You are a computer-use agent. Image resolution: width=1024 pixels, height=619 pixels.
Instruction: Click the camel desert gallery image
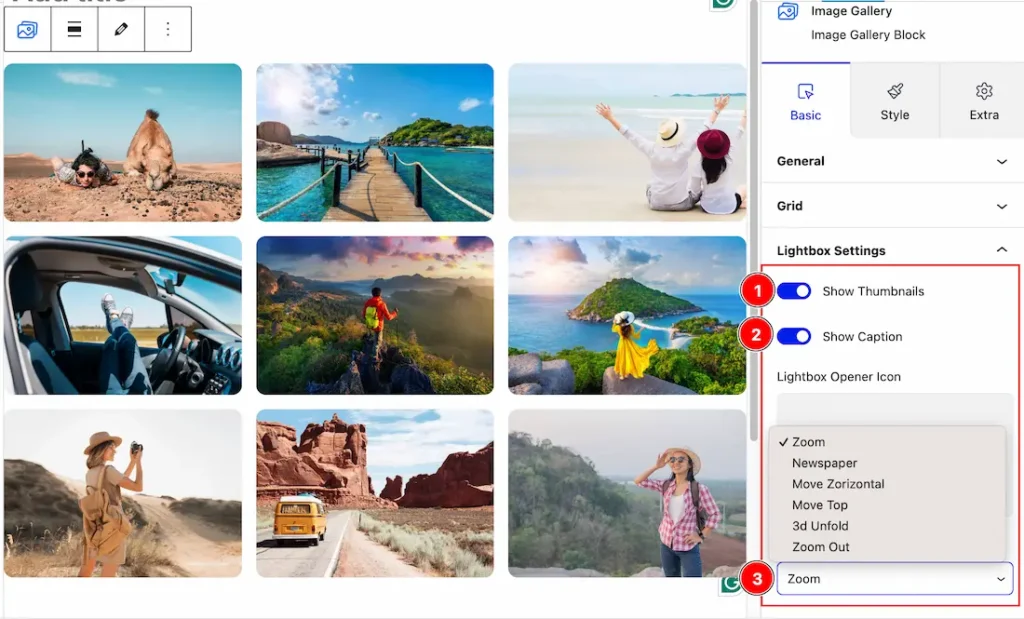123,142
